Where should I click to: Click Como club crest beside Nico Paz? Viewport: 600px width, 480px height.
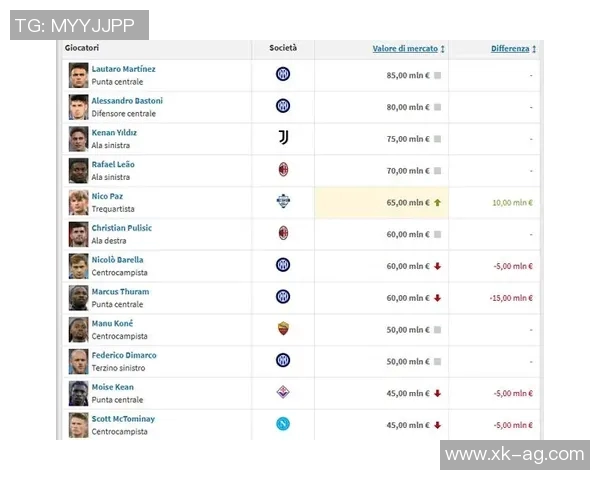click(x=283, y=202)
